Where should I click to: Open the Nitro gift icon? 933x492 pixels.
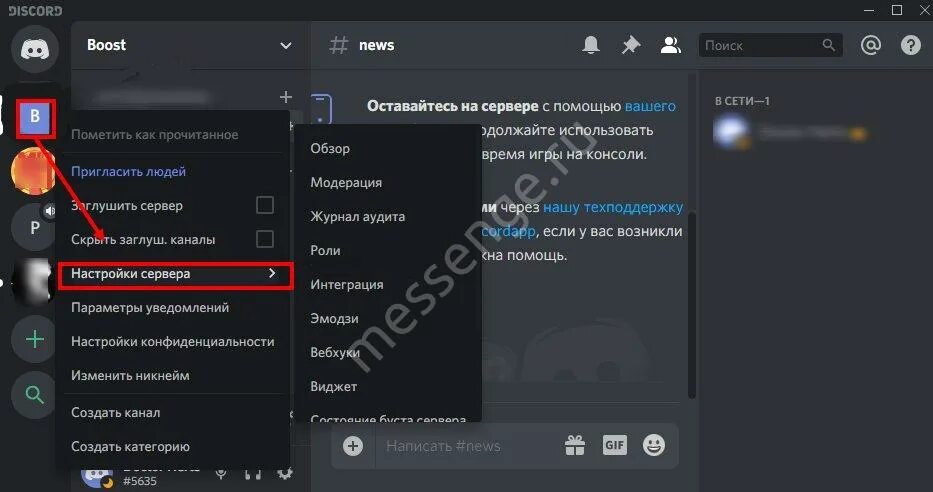(x=575, y=446)
